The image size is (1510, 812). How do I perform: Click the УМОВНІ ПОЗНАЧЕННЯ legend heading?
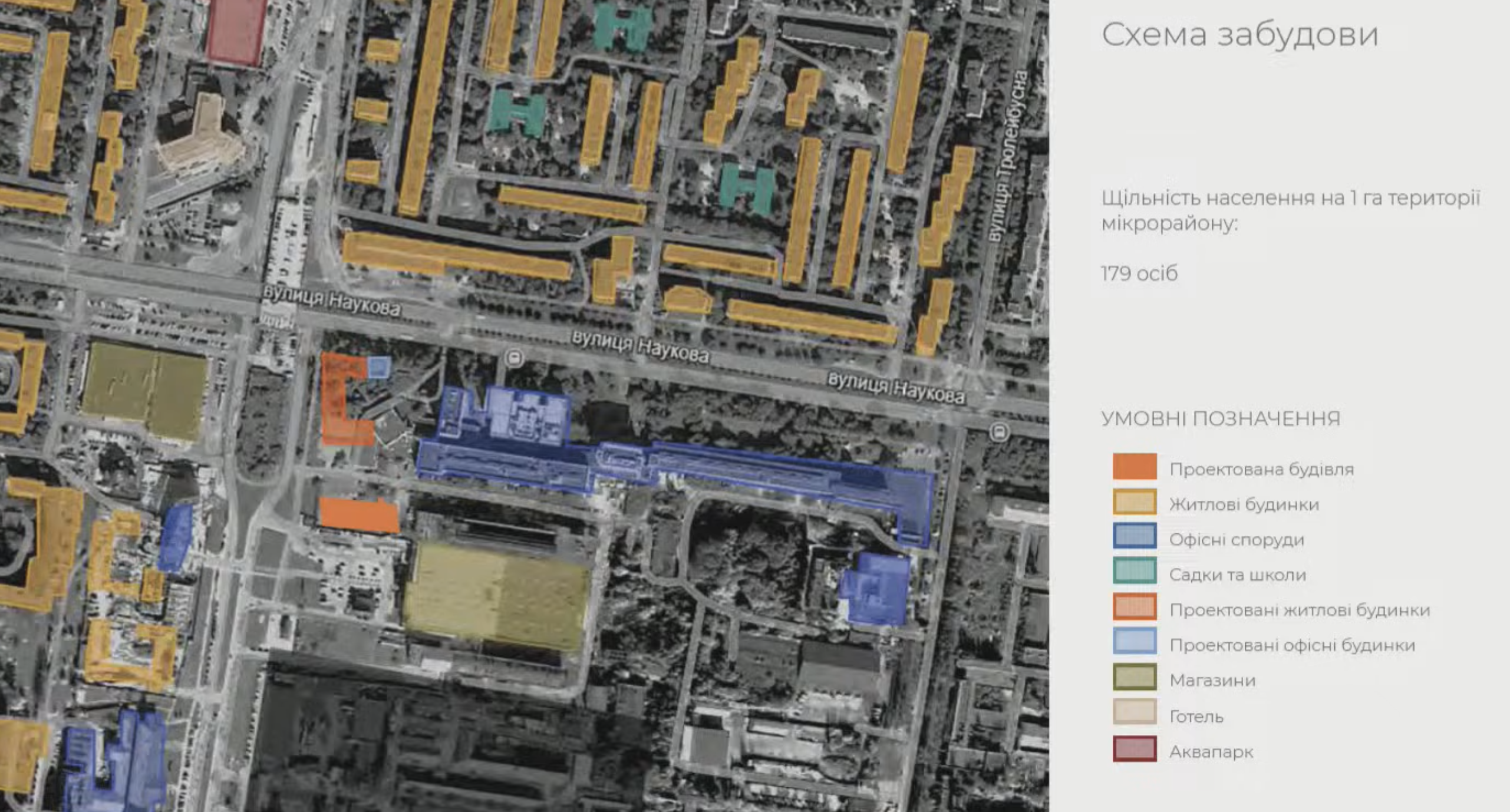[1221, 418]
